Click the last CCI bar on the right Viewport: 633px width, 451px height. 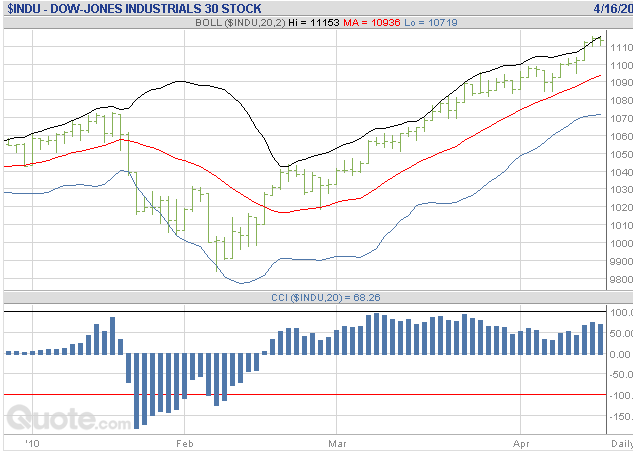tap(600, 339)
